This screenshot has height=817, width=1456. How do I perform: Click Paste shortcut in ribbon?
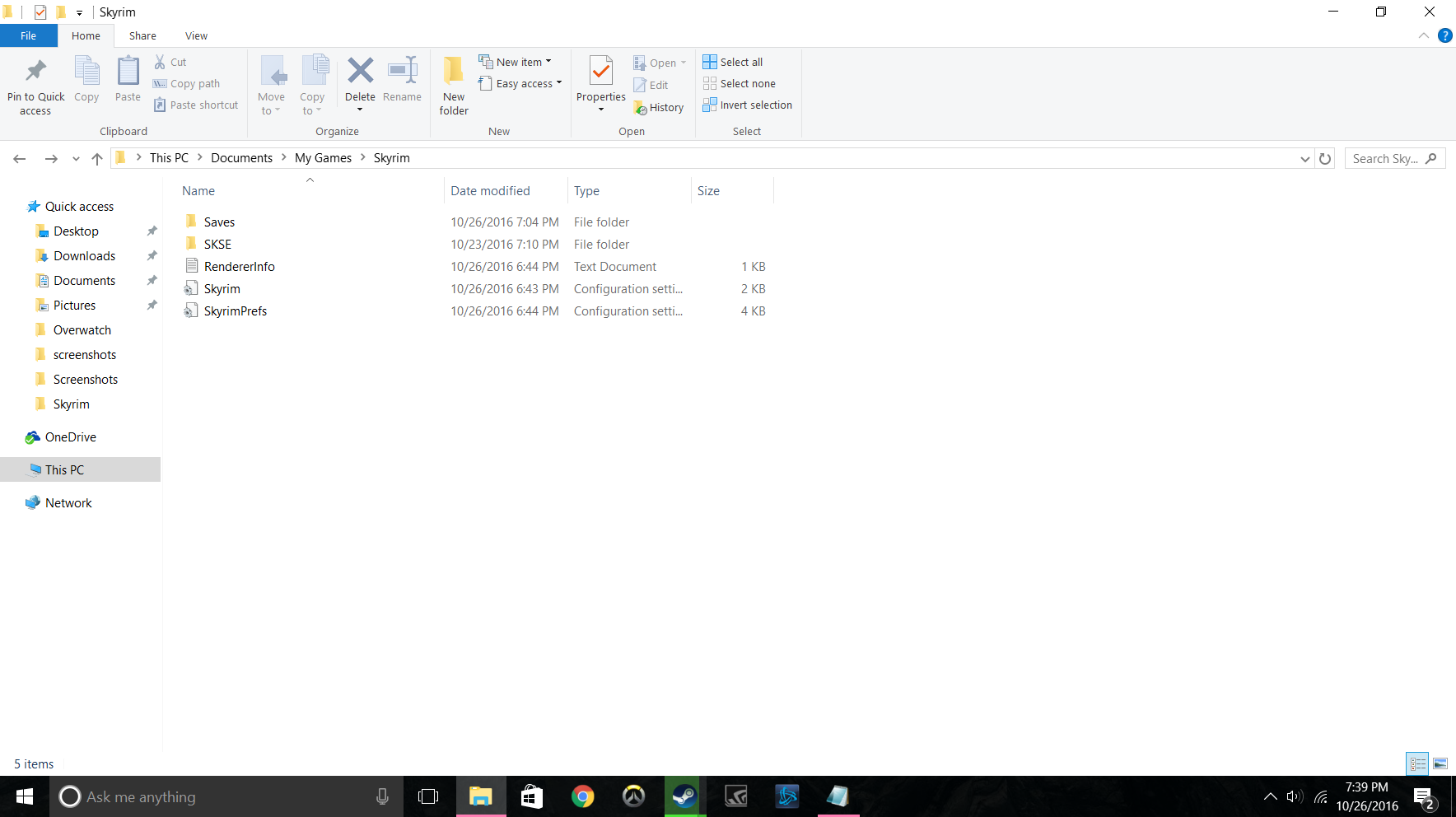(x=196, y=105)
